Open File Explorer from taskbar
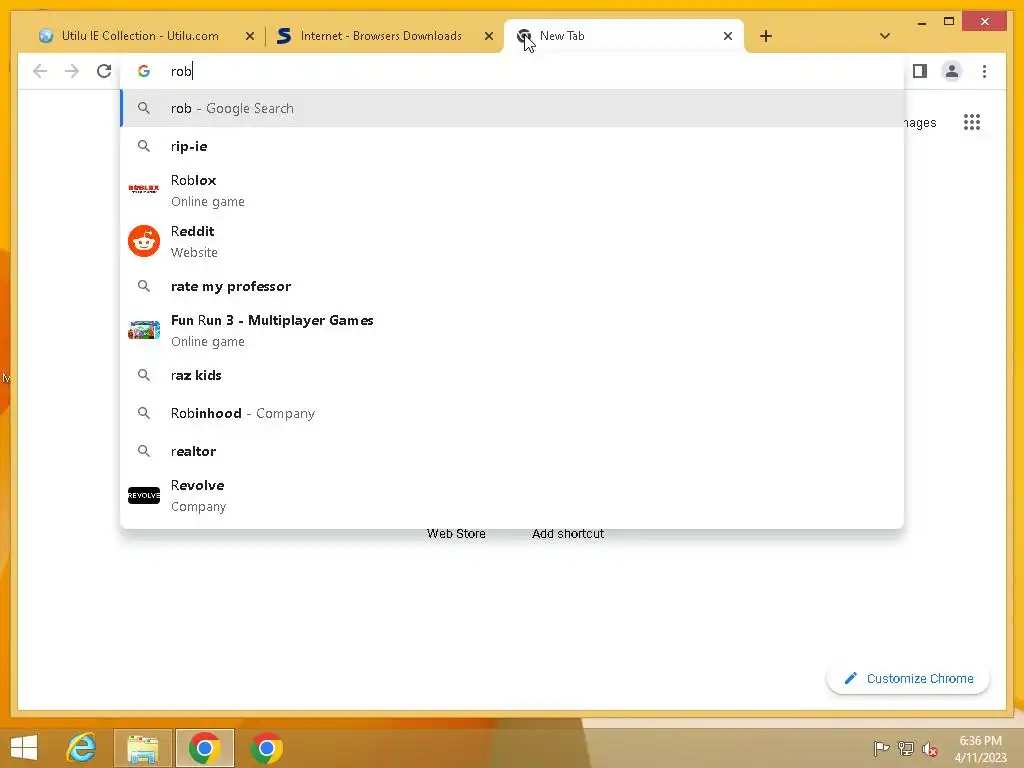This screenshot has width=1024, height=768. click(x=143, y=748)
